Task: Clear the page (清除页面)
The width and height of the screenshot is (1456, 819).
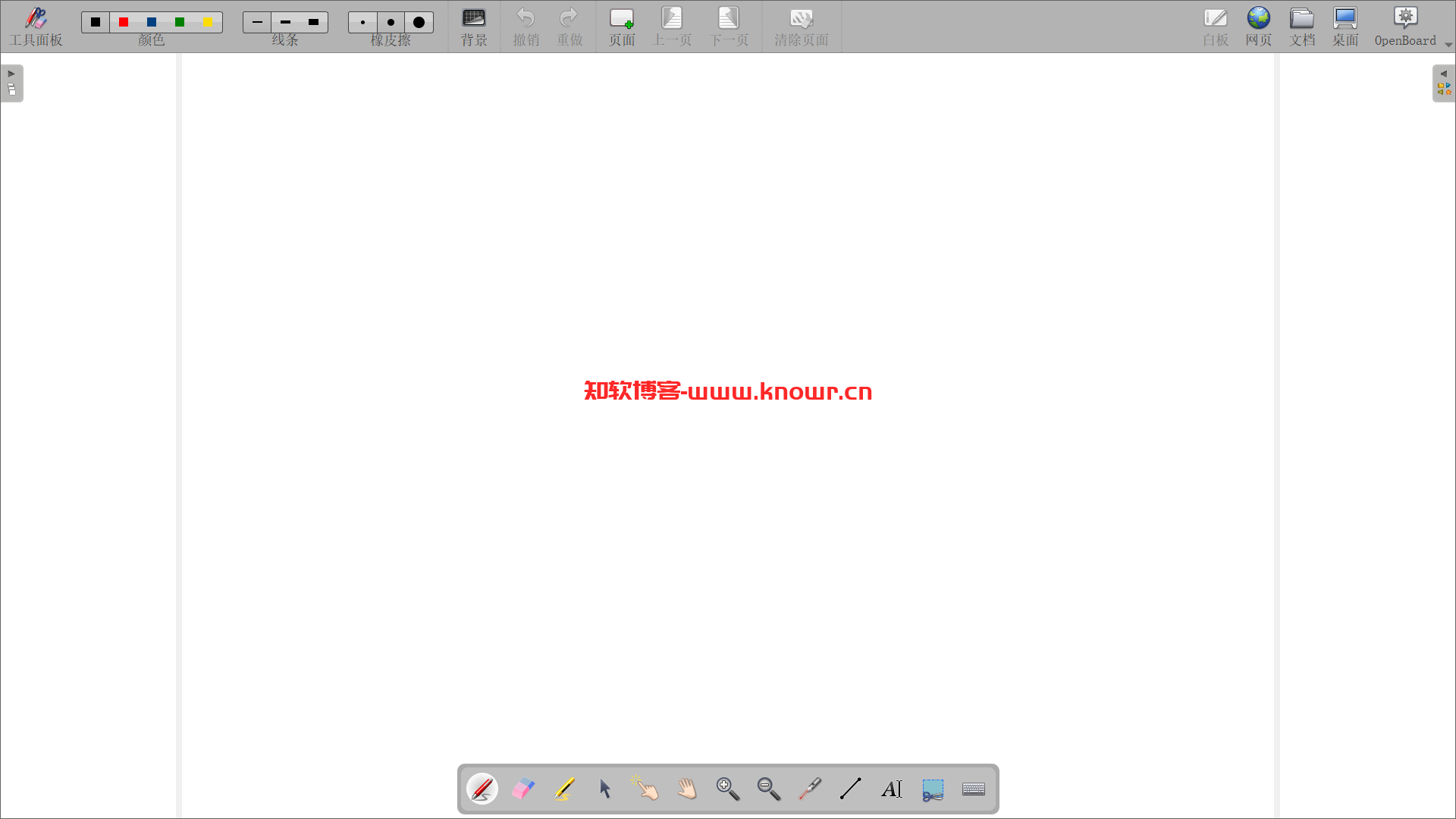Action: click(x=801, y=27)
